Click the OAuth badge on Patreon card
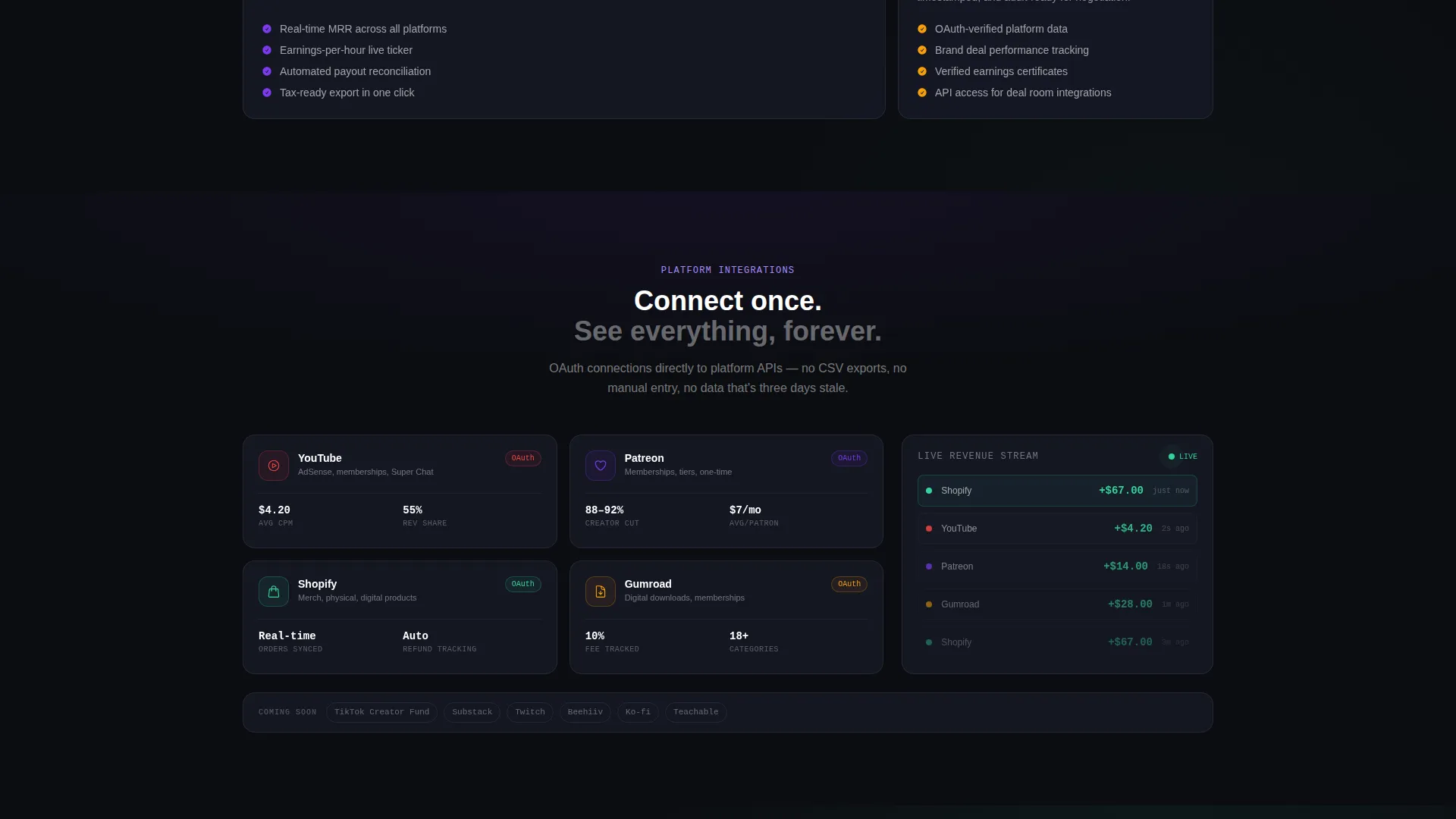This screenshot has height=819, width=1456. pyautogui.click(x=849, y=458)
